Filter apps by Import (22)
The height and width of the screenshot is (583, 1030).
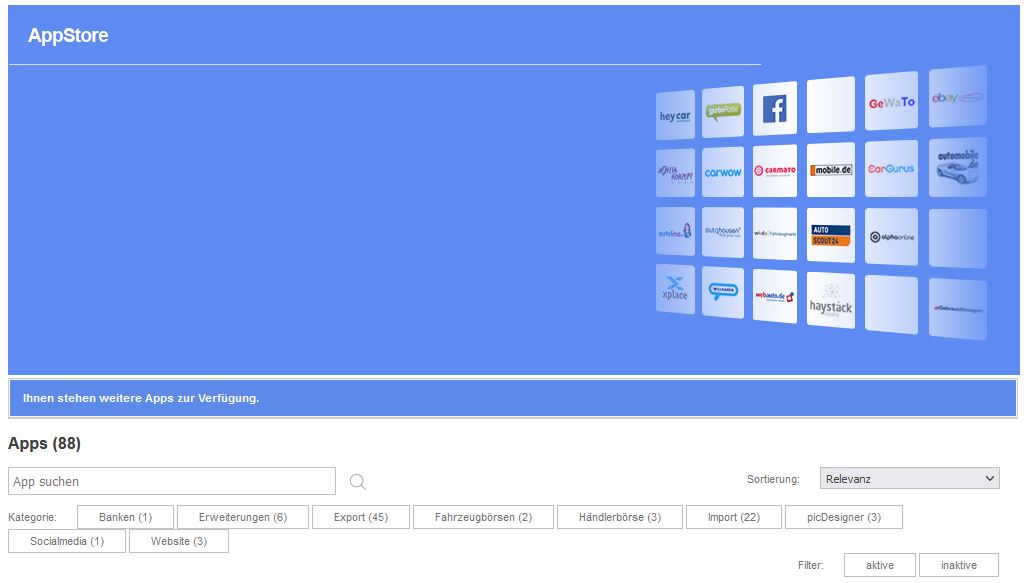point(734,517)
